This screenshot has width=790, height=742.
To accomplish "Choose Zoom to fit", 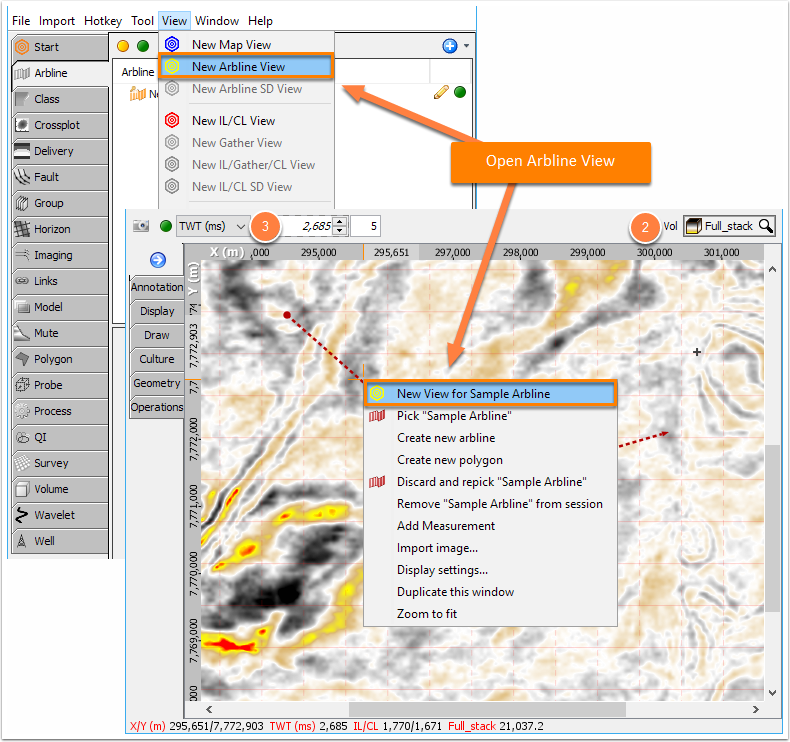I will point(490,614).
